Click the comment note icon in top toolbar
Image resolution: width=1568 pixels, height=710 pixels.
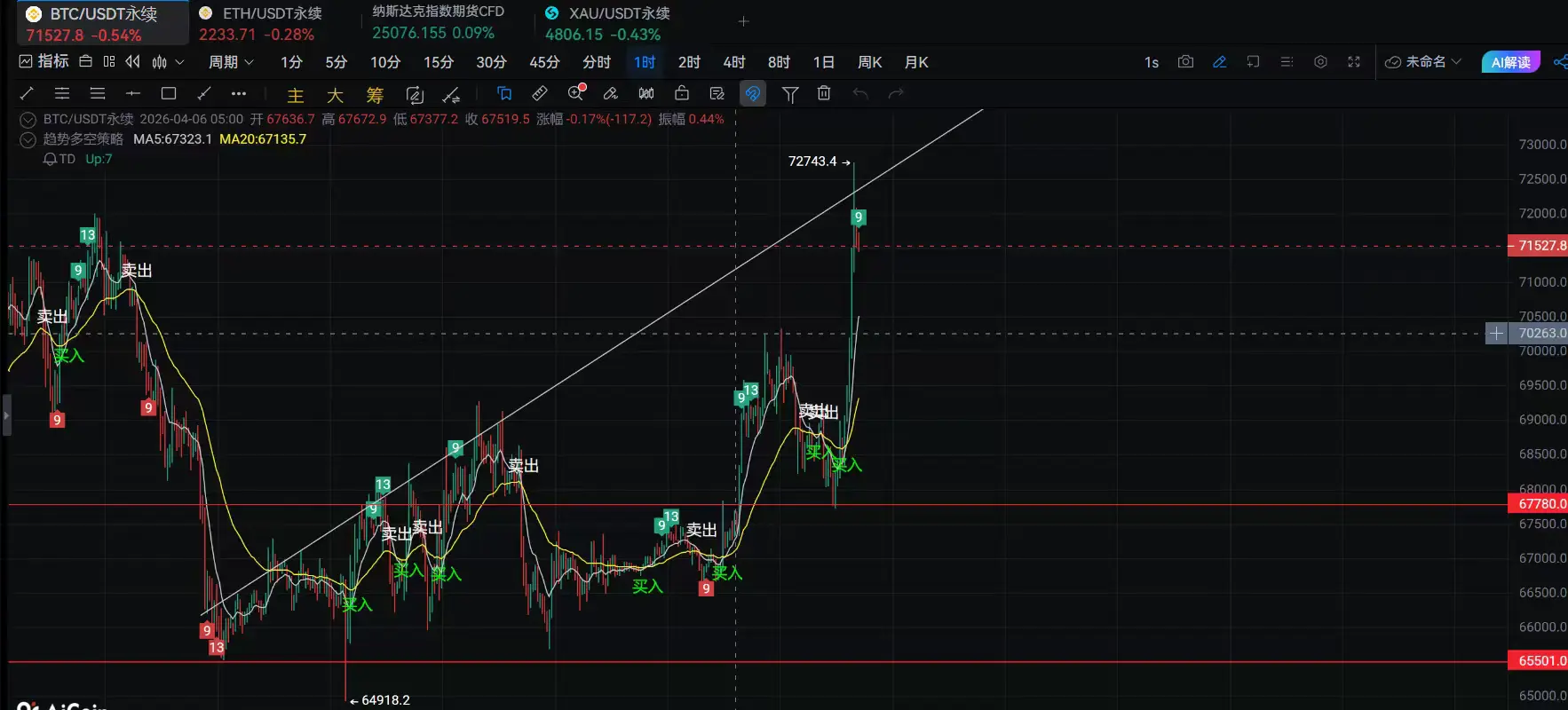1253,61
